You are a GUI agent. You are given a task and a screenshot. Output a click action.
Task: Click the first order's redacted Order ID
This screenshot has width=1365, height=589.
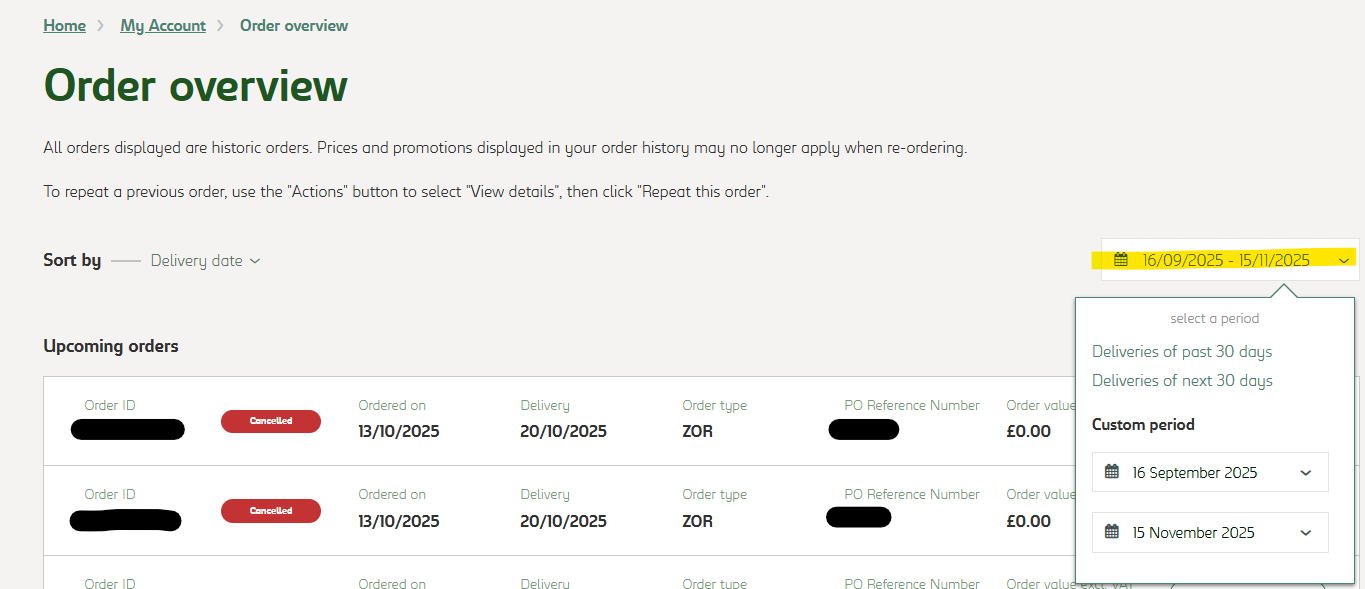[128, 430]
